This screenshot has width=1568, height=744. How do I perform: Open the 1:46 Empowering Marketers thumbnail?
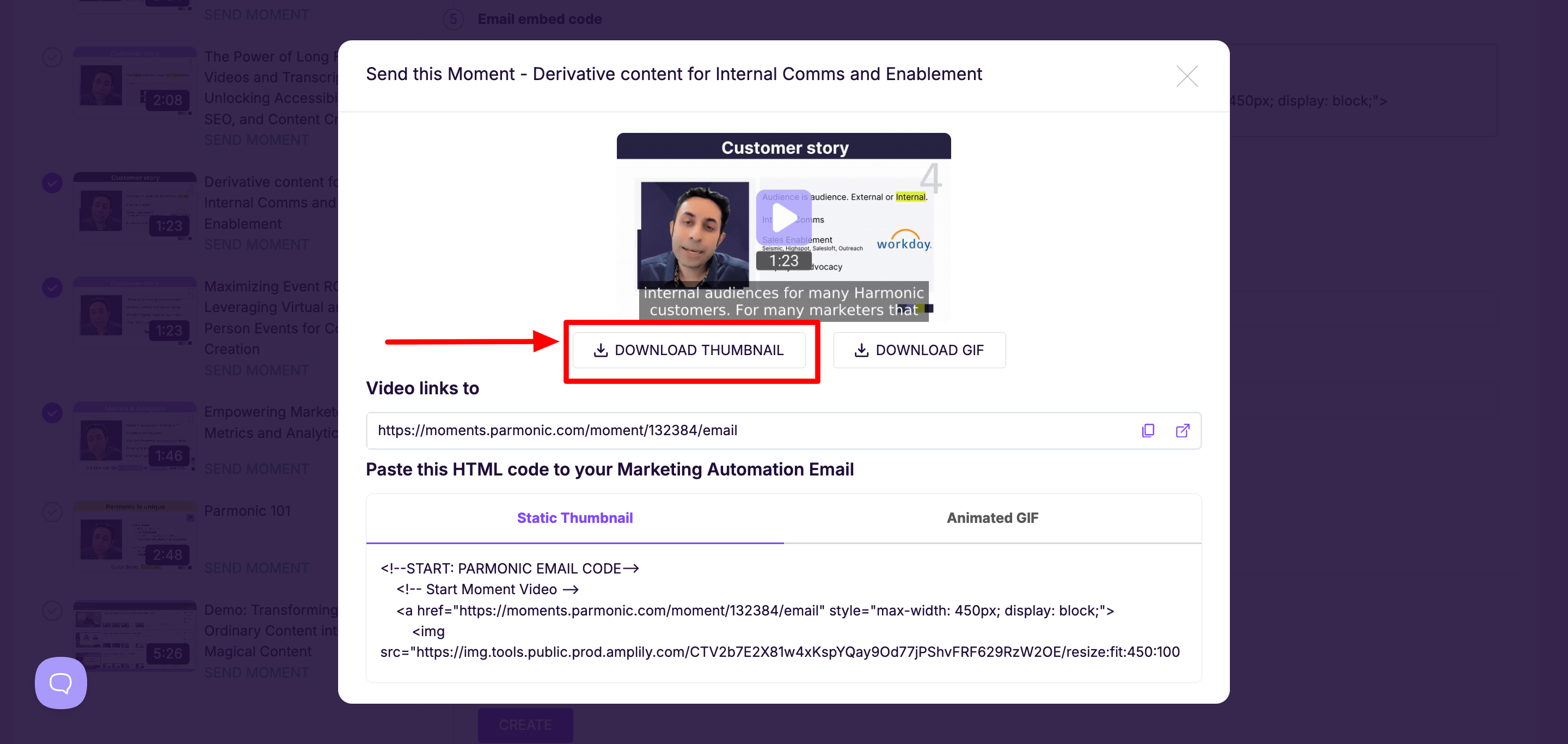[x=135, y=438]
